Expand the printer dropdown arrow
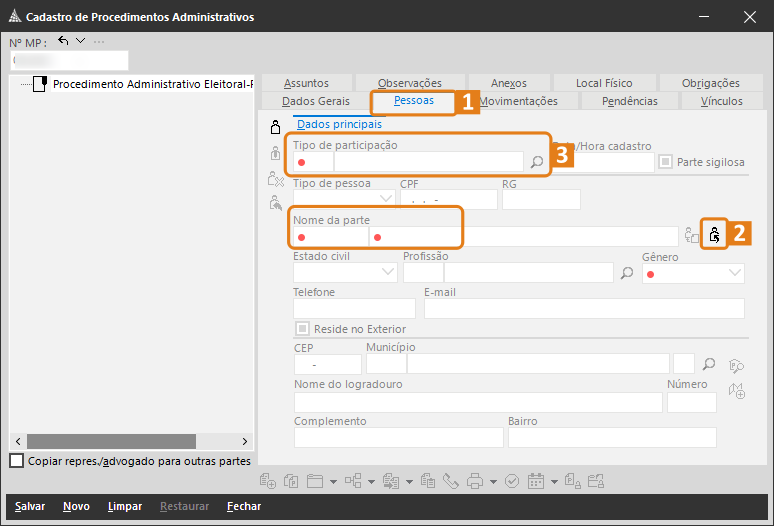Viewport: 774px width, 526px height. [493, 482]
